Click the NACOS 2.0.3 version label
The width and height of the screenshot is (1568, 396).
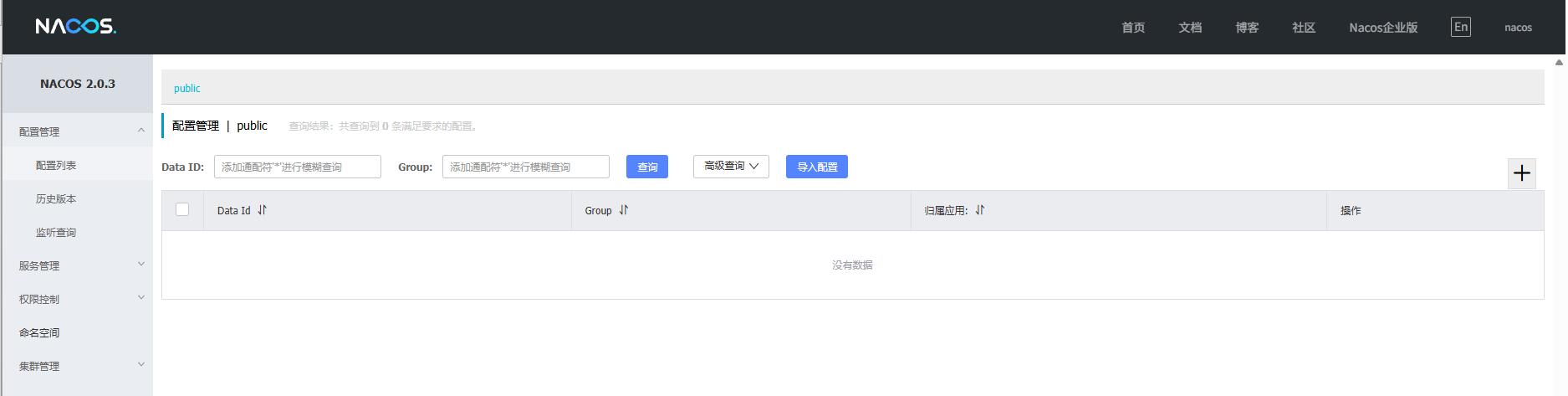(78, 84)
